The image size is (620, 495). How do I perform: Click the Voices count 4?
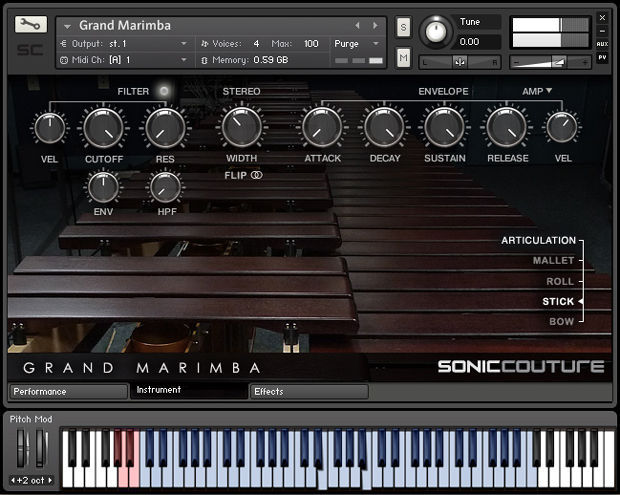point(256,43)
